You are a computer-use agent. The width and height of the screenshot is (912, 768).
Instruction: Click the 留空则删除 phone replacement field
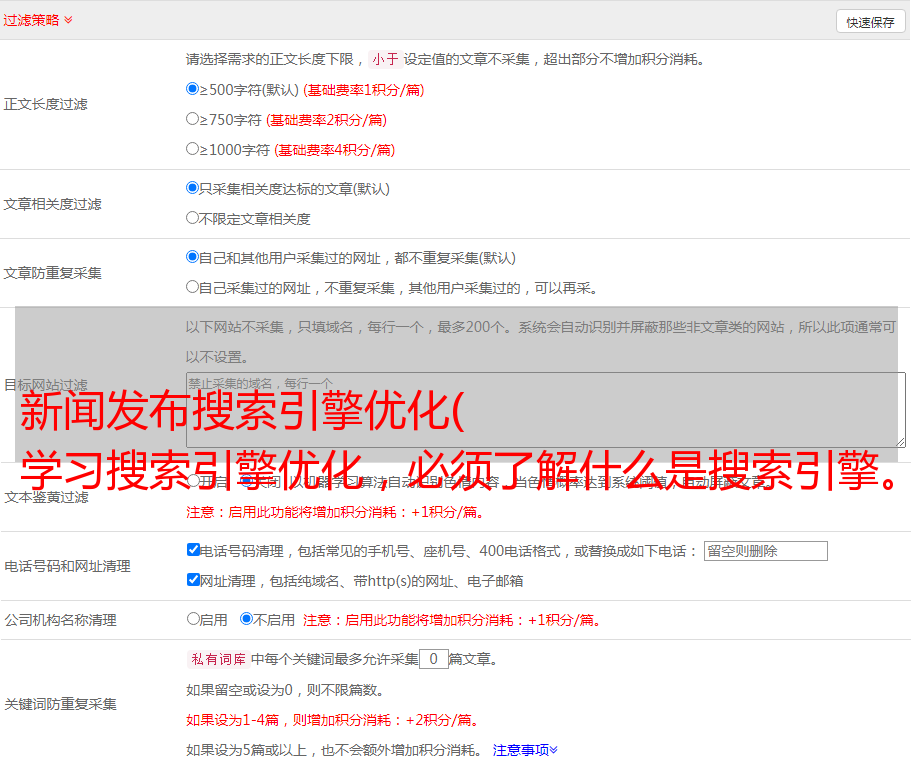click(x=765, y=551)
